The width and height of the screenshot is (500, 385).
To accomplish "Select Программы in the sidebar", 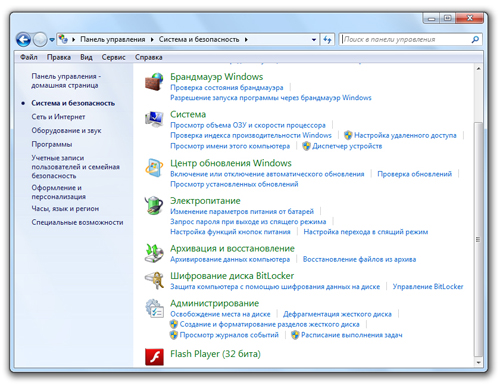I will pos(52,144).
